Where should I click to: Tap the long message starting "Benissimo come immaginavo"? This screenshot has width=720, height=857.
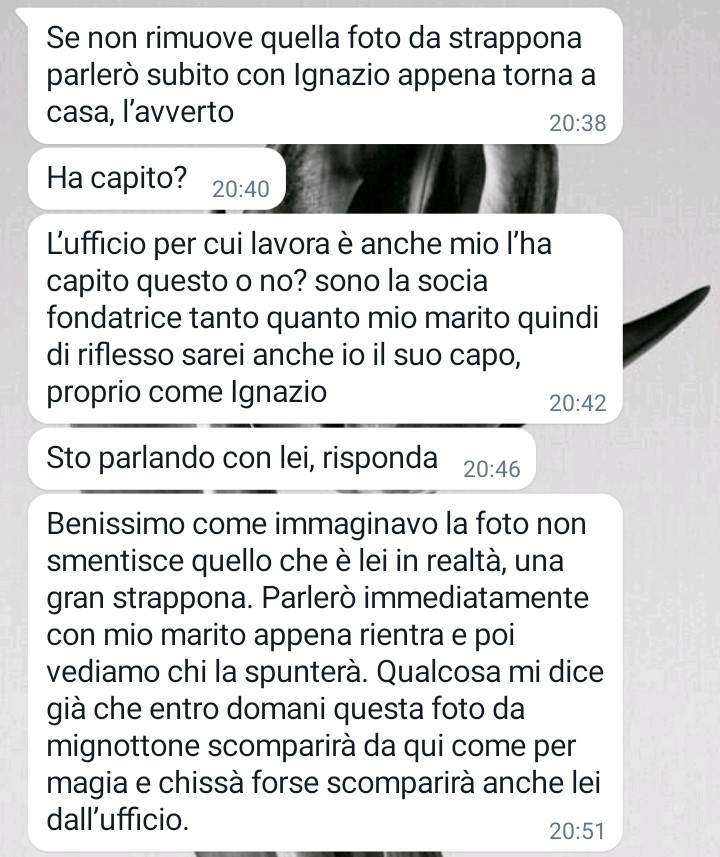[x=325, y=672]
